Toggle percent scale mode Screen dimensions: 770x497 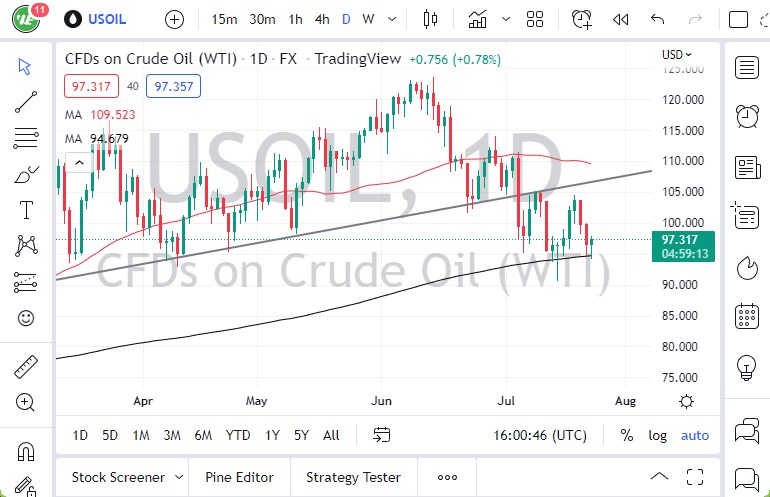coord(627,435)
